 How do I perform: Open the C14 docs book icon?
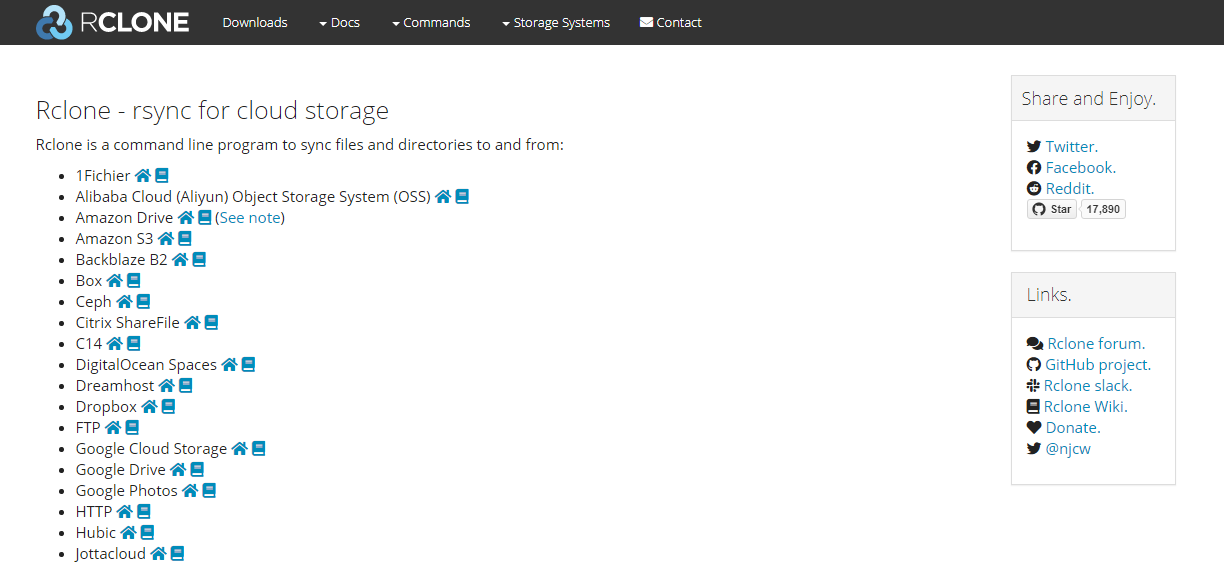click(134, 344)
